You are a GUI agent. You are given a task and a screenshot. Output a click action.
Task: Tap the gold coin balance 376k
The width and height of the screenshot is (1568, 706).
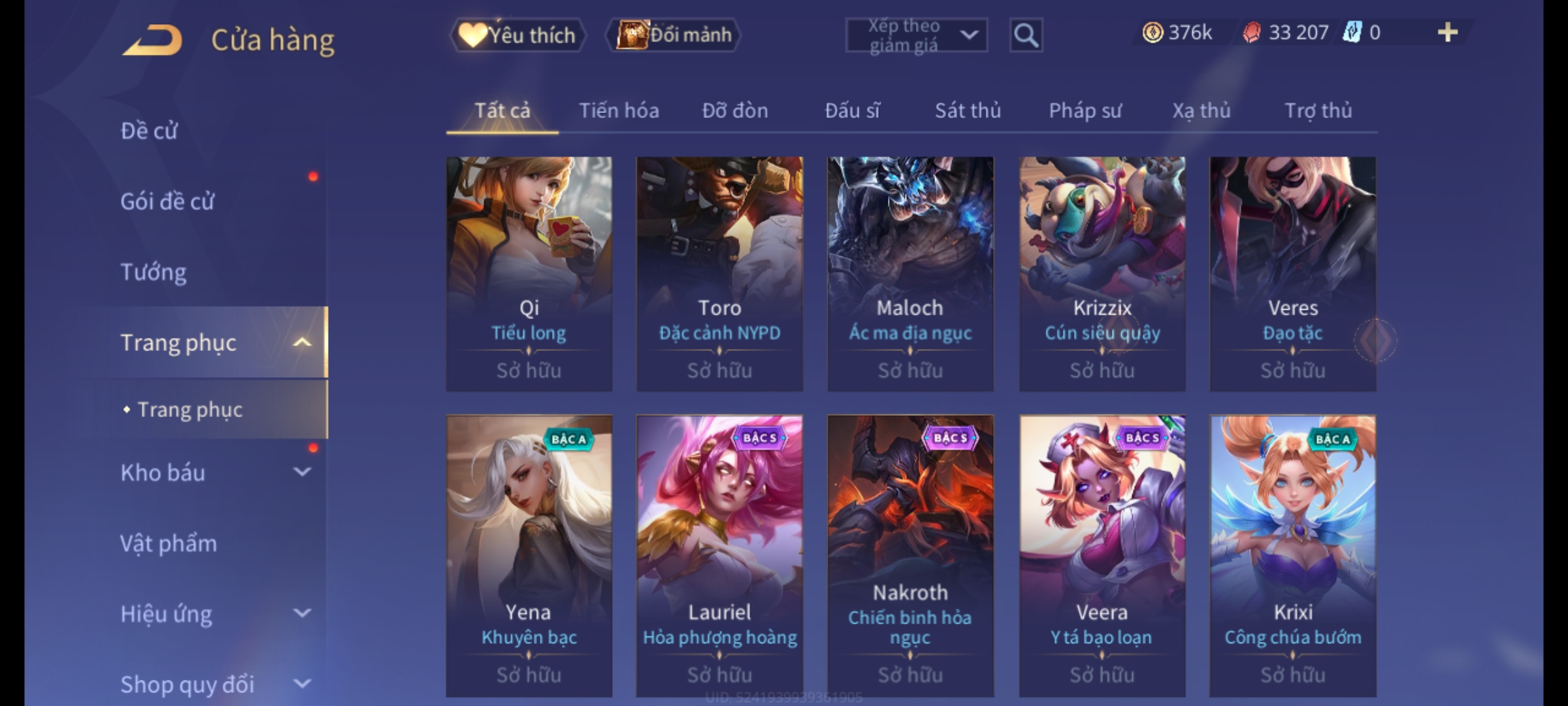coord(1177,33)
